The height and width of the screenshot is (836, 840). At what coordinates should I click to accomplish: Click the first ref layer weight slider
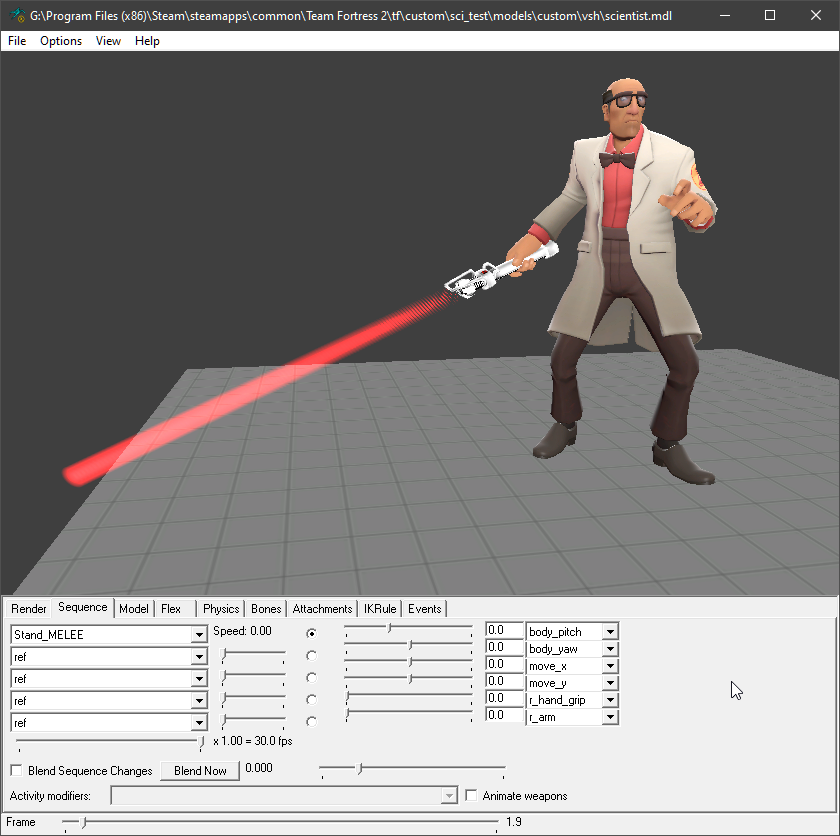pos(253,654)
